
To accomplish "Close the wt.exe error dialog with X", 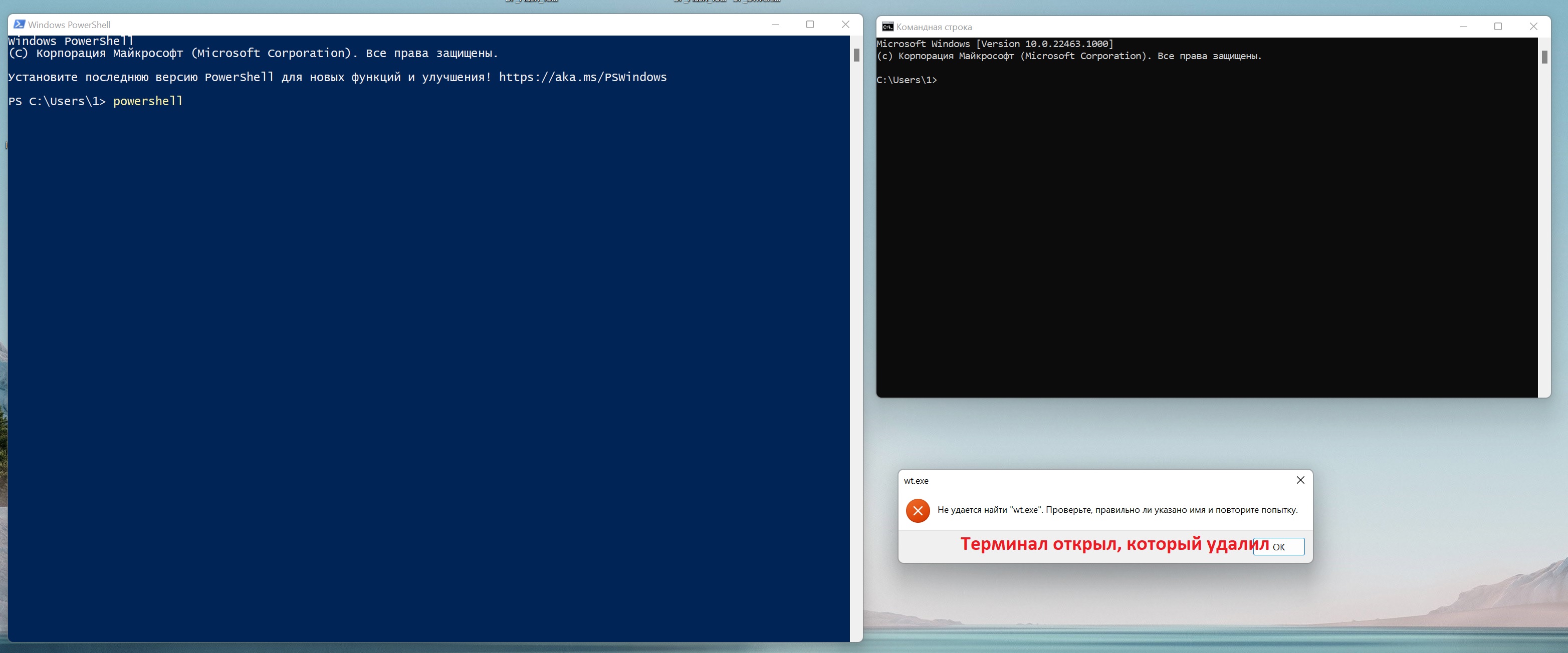I will point(1300,480).
